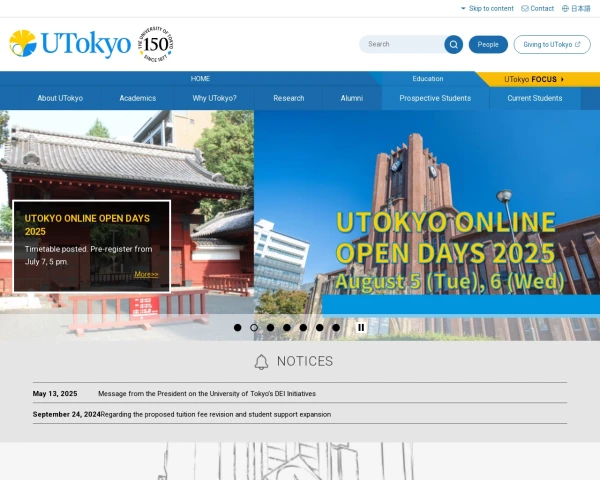Open the tuition fee revision notice
The image size is (600, 480).
pos(216,414)
